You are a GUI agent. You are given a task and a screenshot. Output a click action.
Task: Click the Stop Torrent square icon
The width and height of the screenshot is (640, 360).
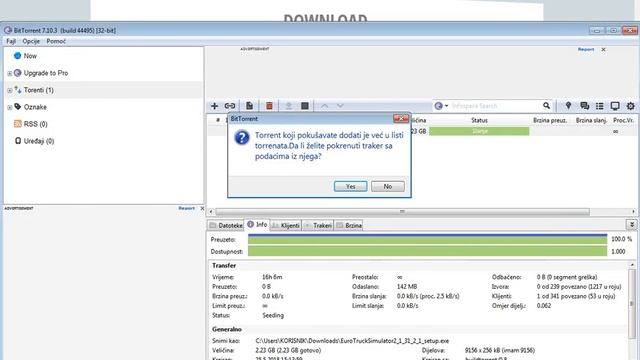pos(304,106)
